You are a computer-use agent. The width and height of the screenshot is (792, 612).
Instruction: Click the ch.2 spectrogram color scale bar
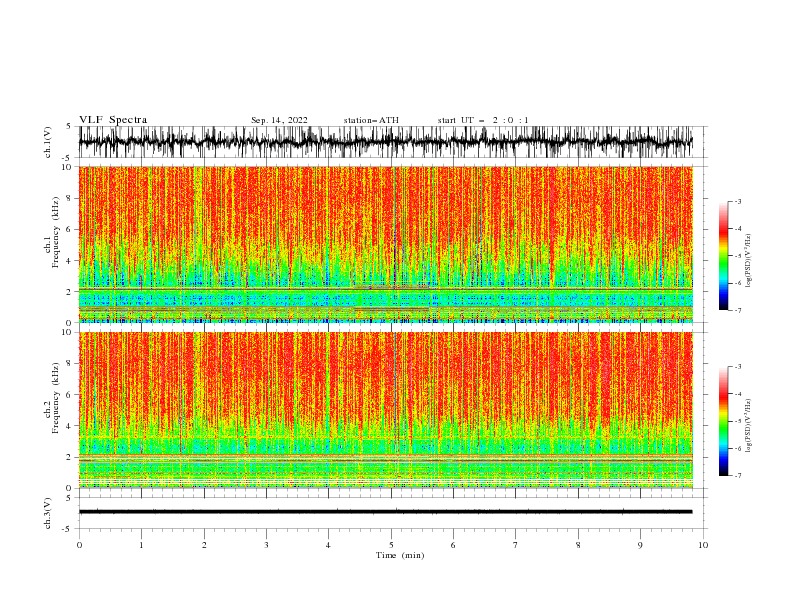tap(724, 421)
